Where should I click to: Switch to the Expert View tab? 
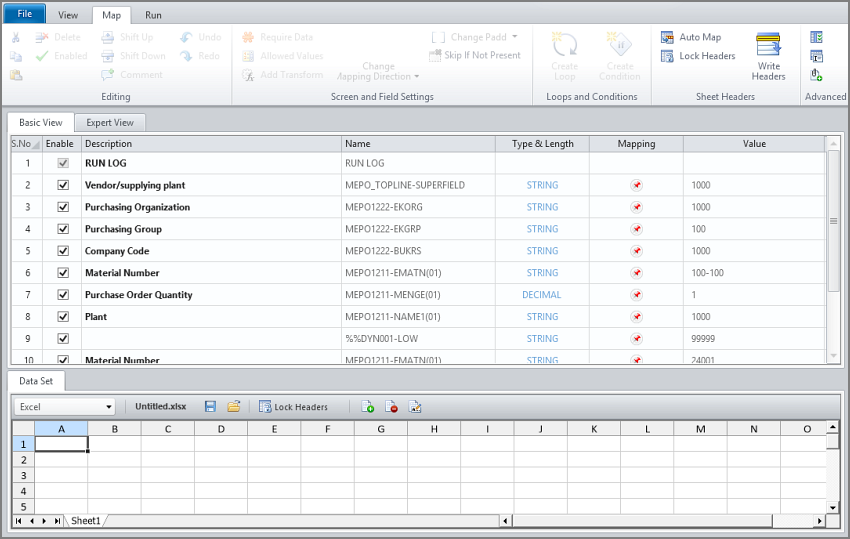coord(110,123)
